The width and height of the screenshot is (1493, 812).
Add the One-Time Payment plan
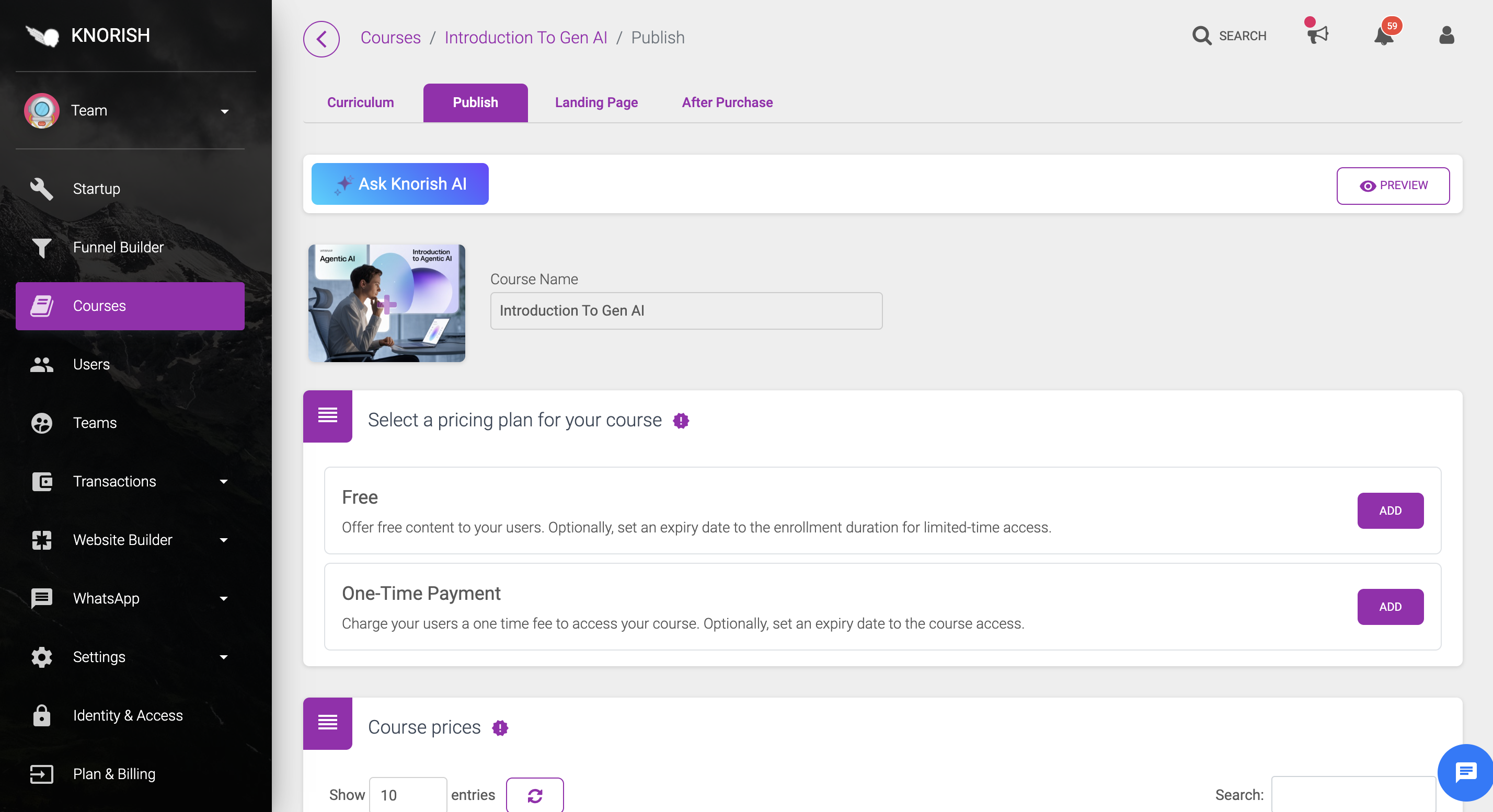(1390, 607)
